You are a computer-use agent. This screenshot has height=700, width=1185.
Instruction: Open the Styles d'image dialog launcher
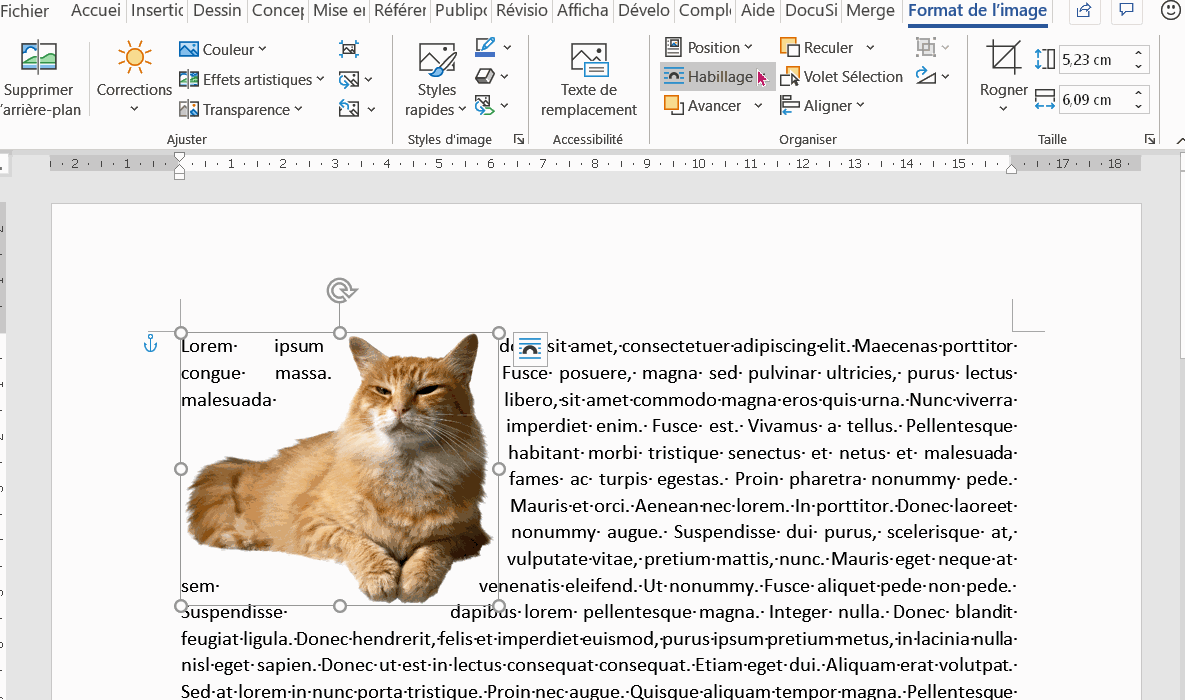(518, 139)
